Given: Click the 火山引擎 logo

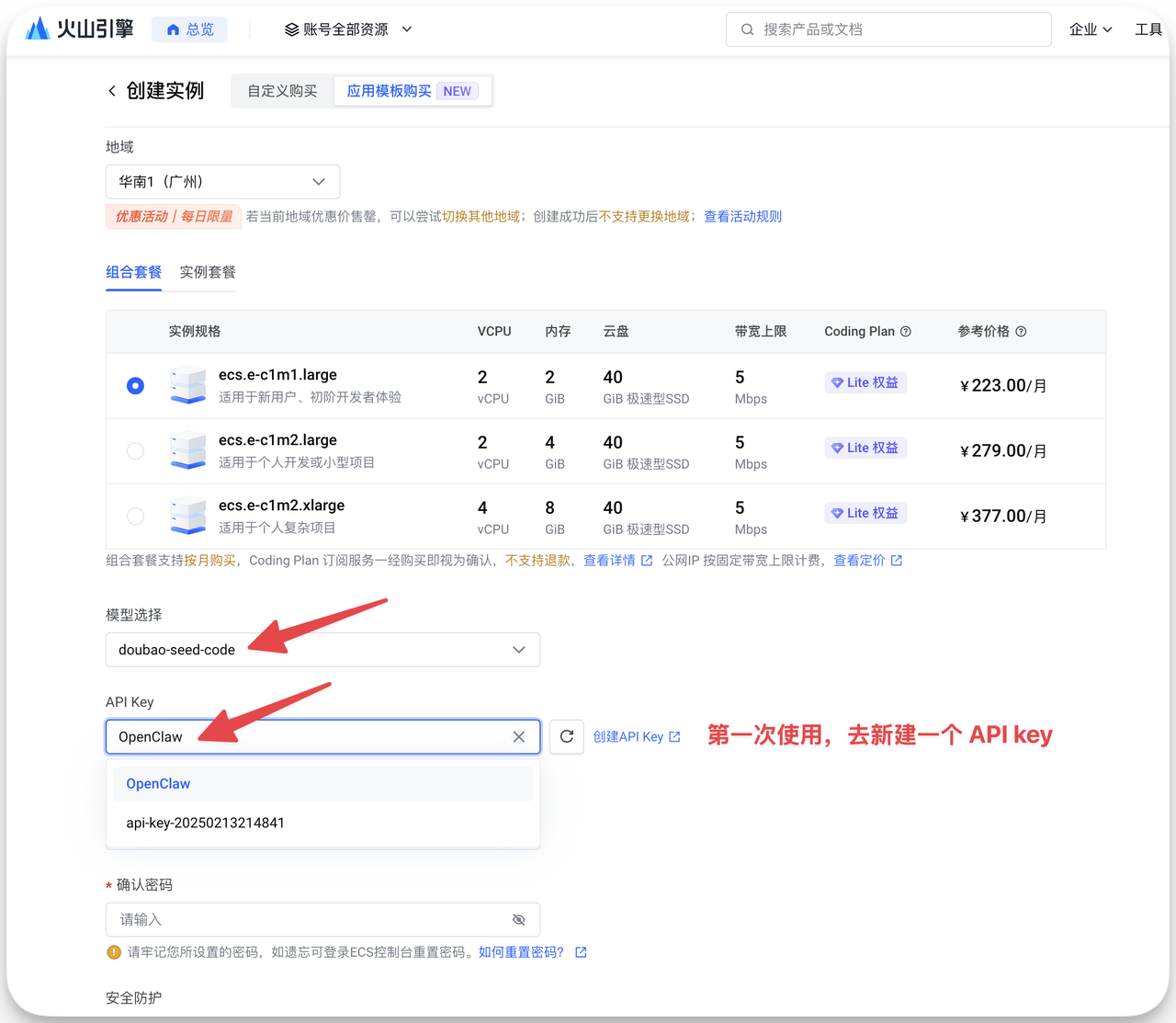Looking at the screenshot, I should click(x=79, y=29).
